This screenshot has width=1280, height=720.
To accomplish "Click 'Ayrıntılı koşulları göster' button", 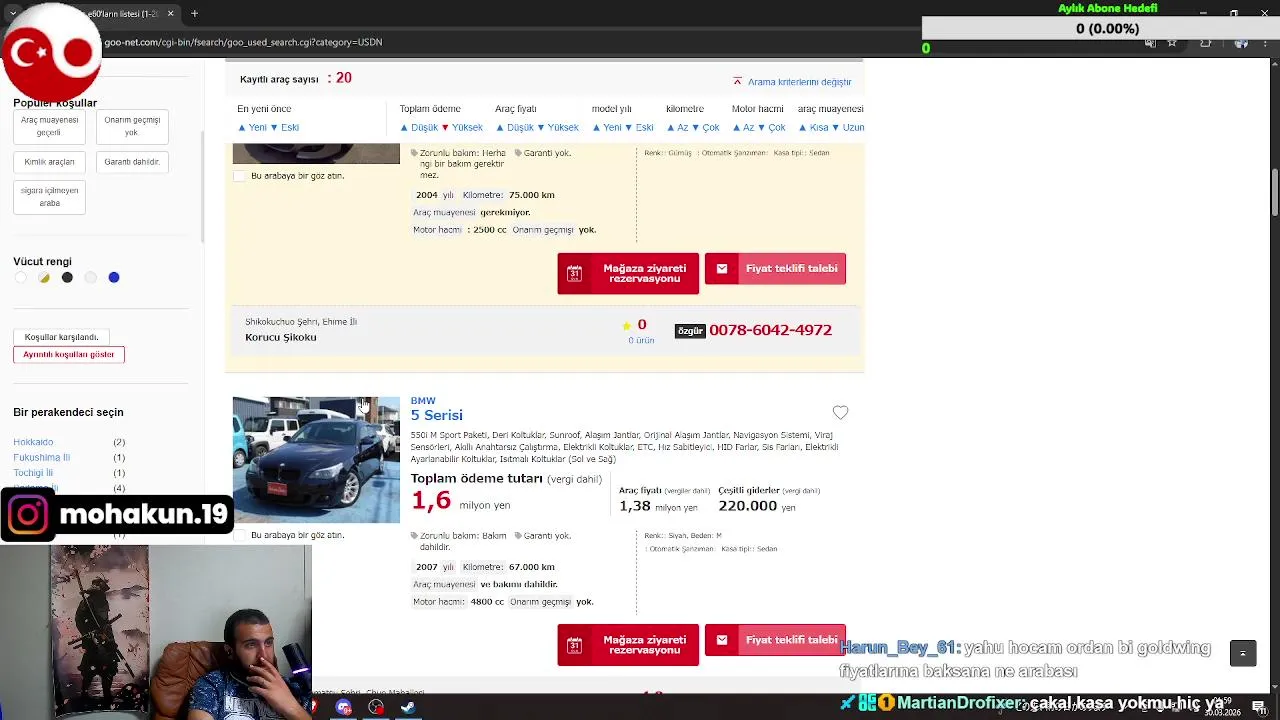I will coord(69,355).
